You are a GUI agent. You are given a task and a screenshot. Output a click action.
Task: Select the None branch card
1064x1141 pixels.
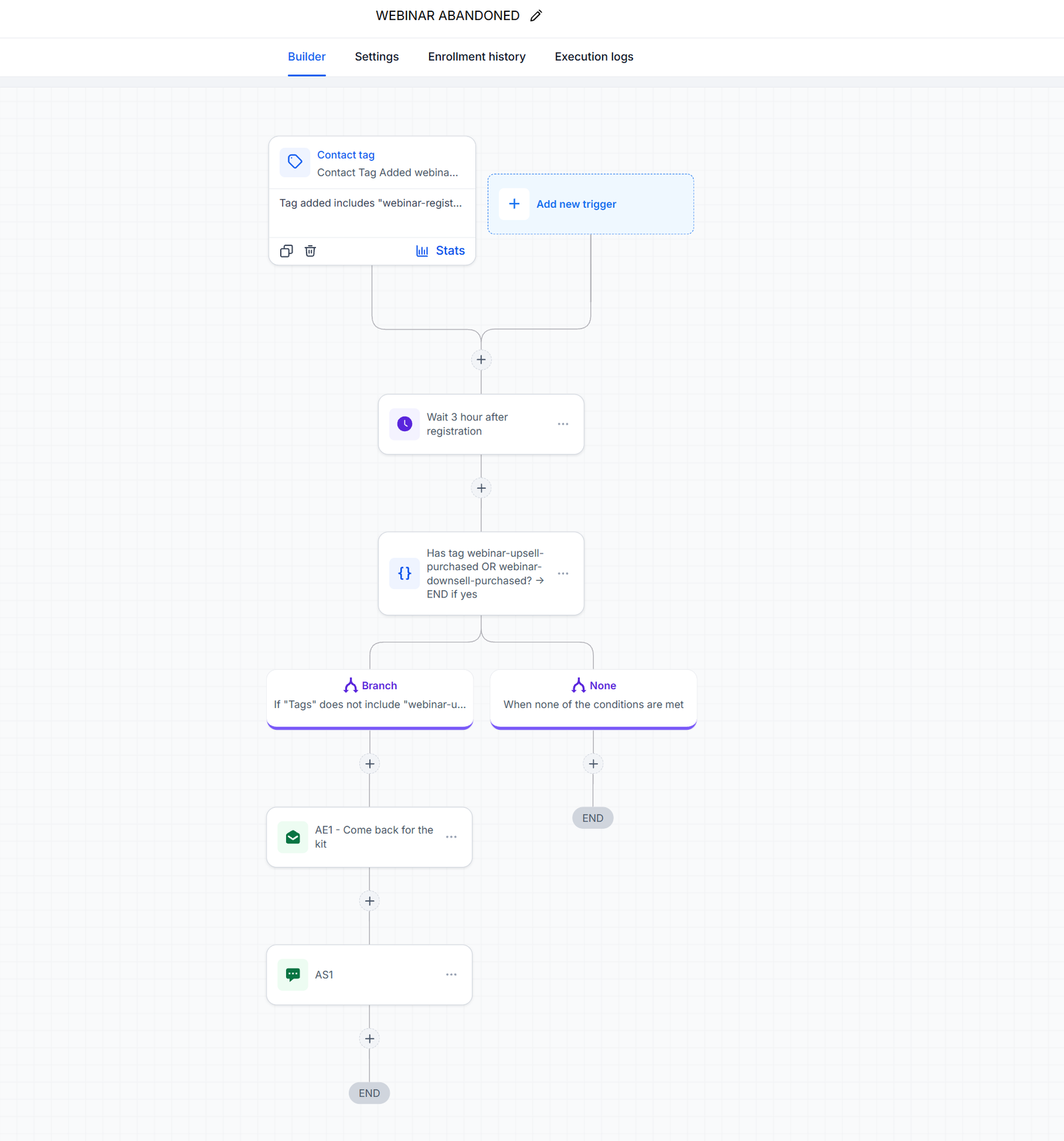pos(593,699)
